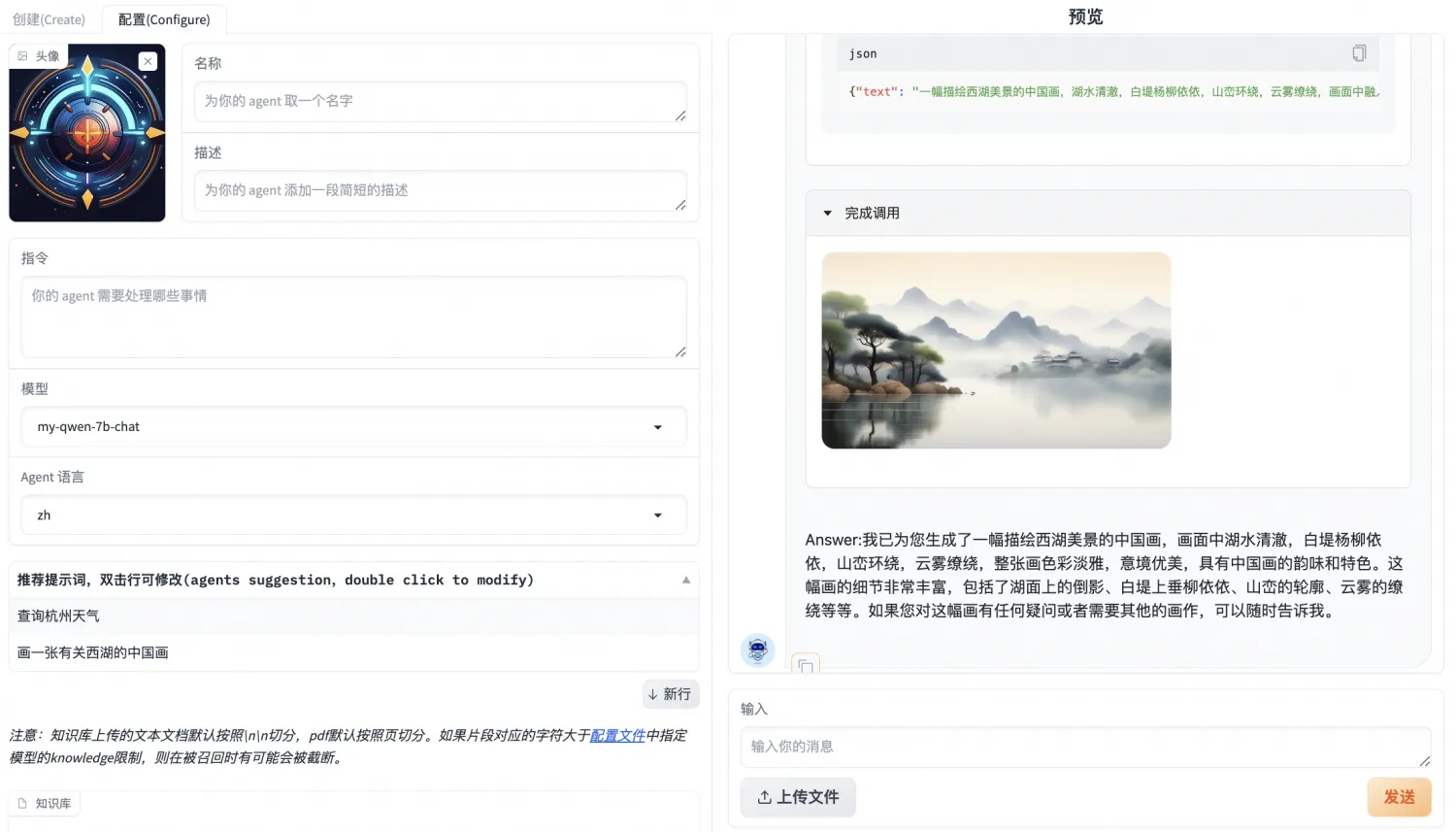Focus the message input box
Screen dimensions: 1456x832
click(x=1085, y=748)
